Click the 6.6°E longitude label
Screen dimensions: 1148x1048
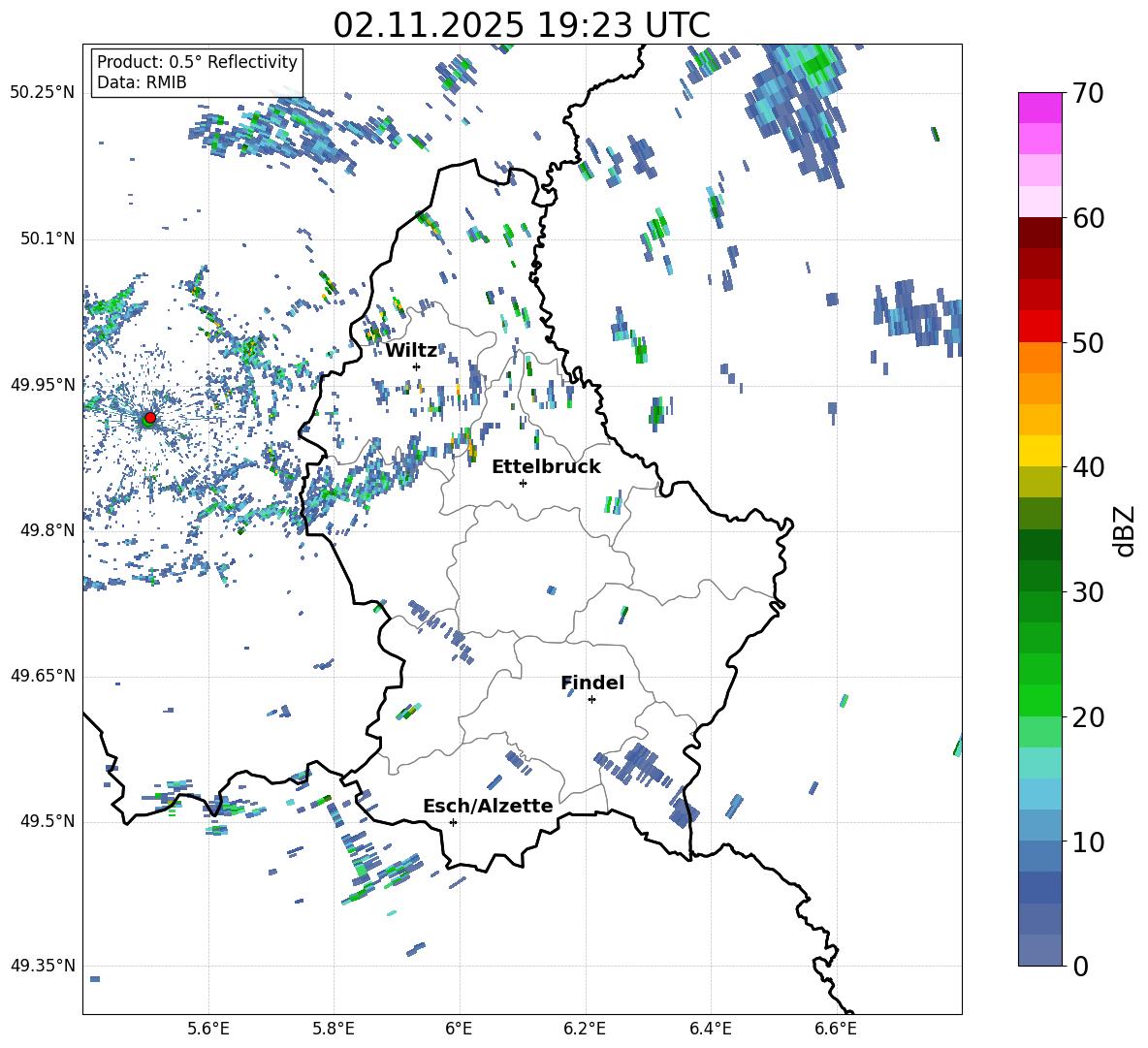(x=836, y=1030)
